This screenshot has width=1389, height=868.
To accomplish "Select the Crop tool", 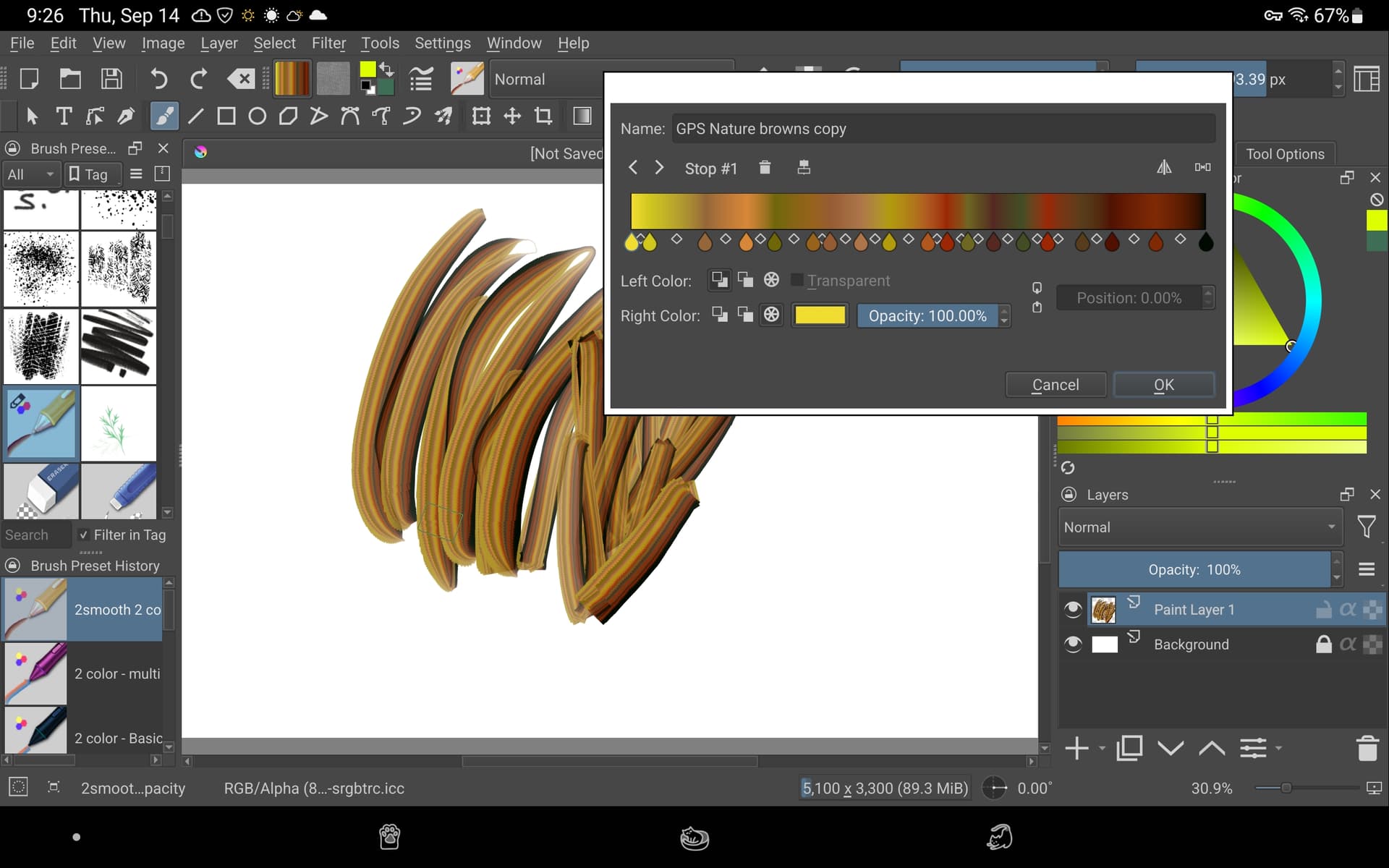I will (543, 116).
